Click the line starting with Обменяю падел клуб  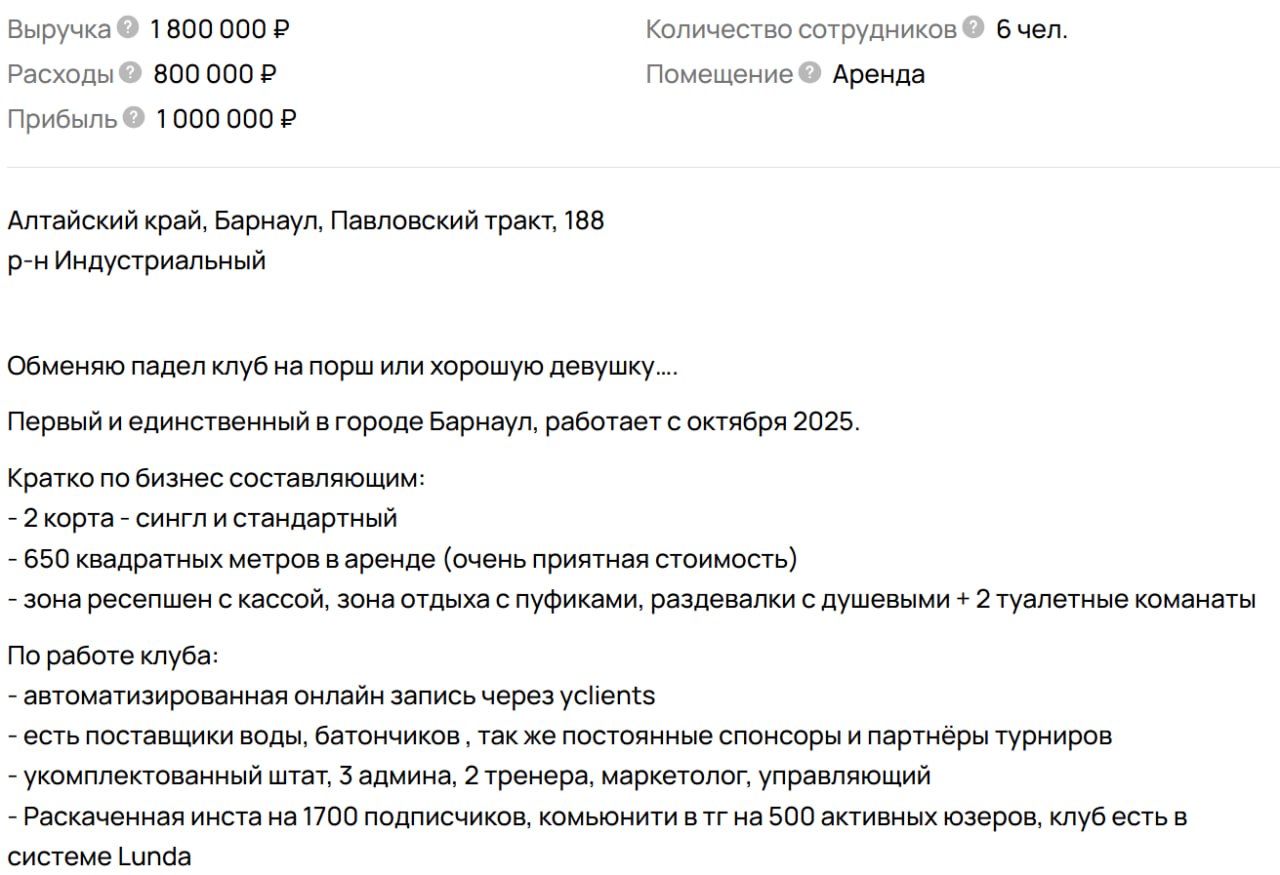pyautogui.click(x=342, y=367)
